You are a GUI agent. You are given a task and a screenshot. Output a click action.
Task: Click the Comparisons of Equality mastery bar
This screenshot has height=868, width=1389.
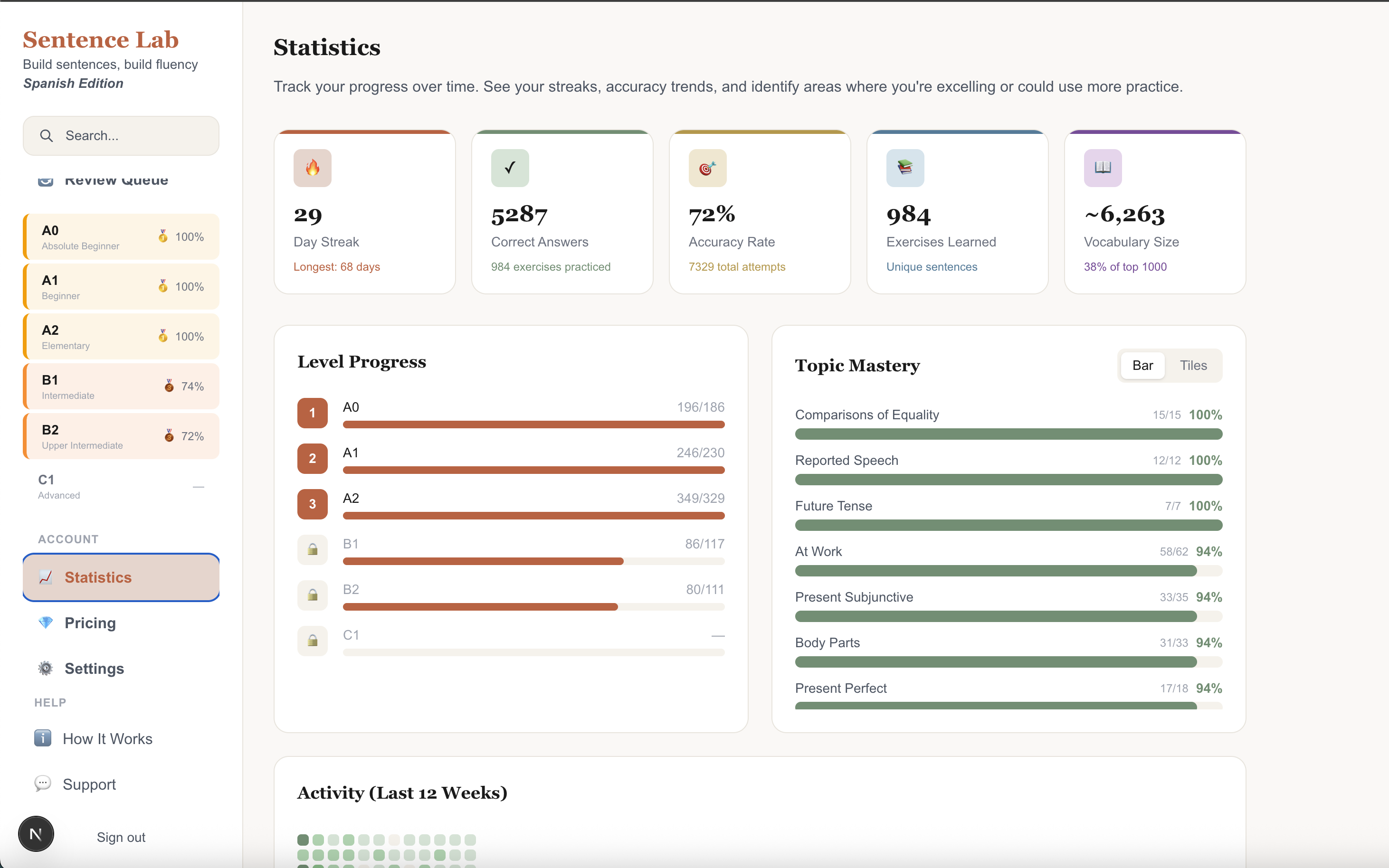pos(1008,434)
